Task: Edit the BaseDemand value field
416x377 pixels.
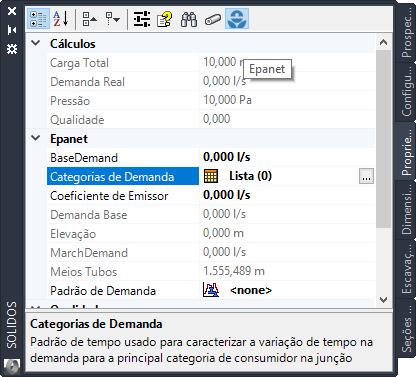Action: pyautogui.click(x=287, y=157)
